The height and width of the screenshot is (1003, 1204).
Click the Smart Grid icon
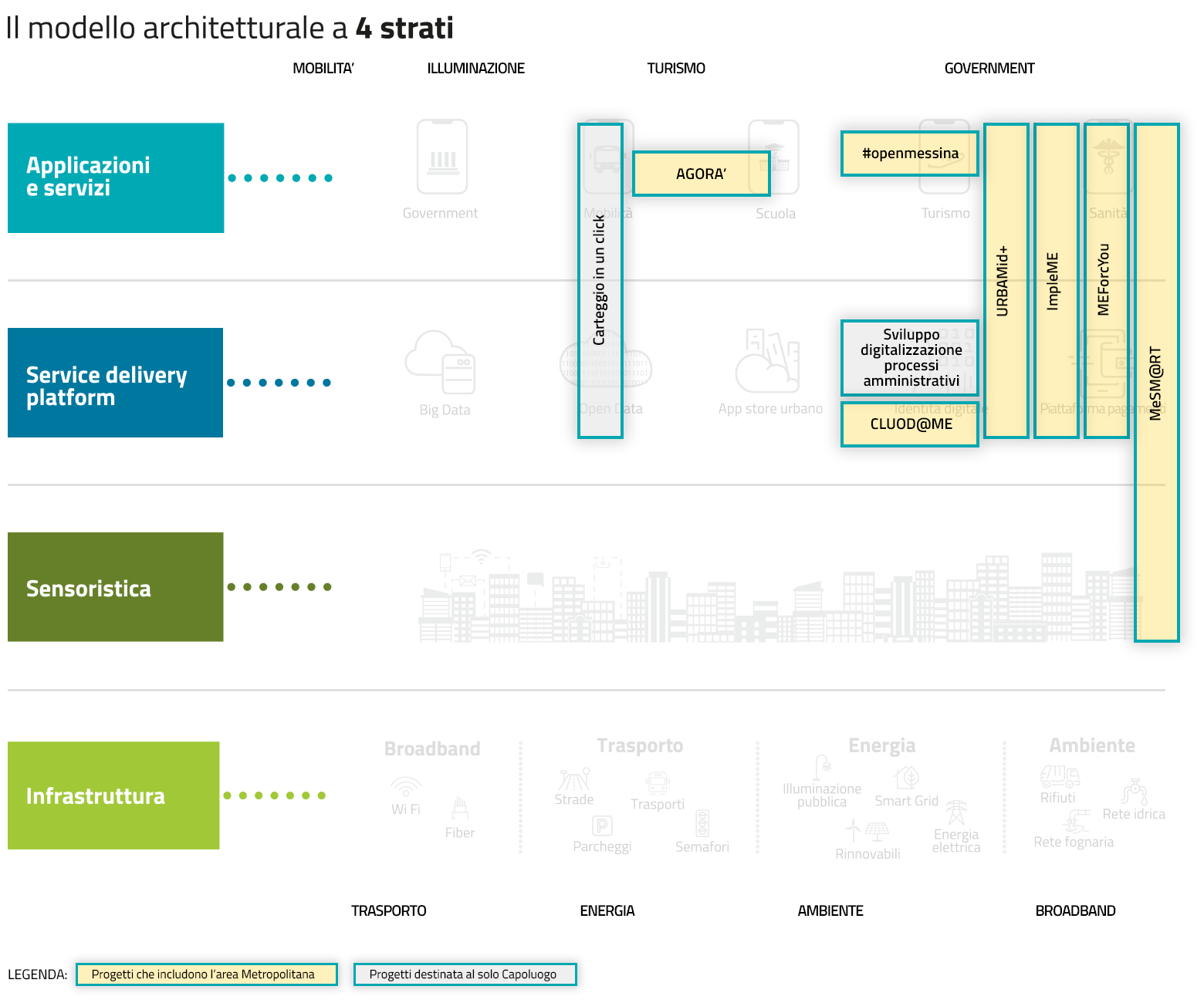pos(907,778)
